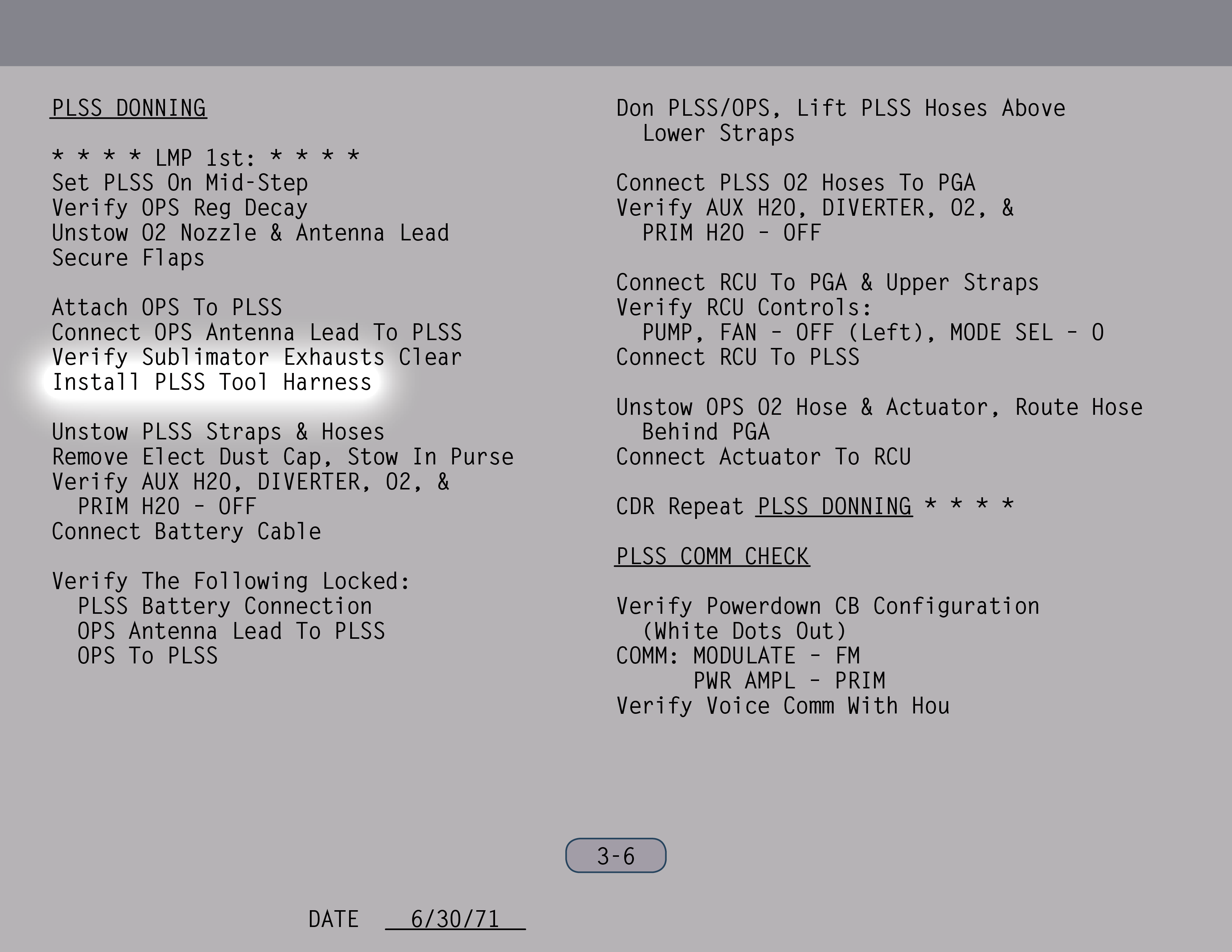Viewport: 1232px width, 952px height.
Task: Click the highlighted Install PLSS Tool Harness line
Action: coord(212,382)
